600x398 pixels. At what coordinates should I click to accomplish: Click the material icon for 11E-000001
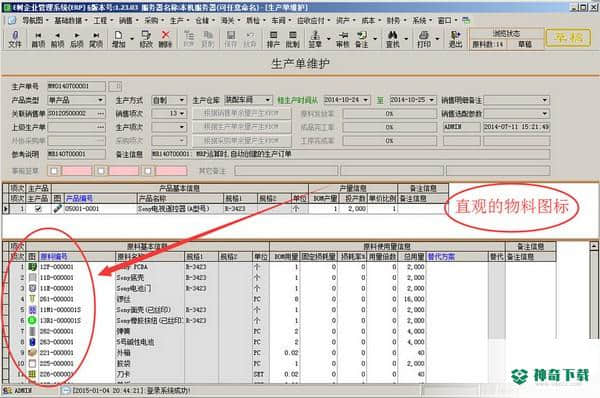coord(33,288)
